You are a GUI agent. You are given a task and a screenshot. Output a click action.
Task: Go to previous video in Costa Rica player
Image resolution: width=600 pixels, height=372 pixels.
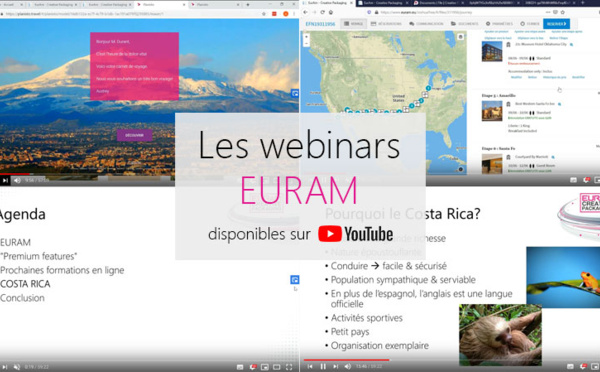click(x=310, y=366)
